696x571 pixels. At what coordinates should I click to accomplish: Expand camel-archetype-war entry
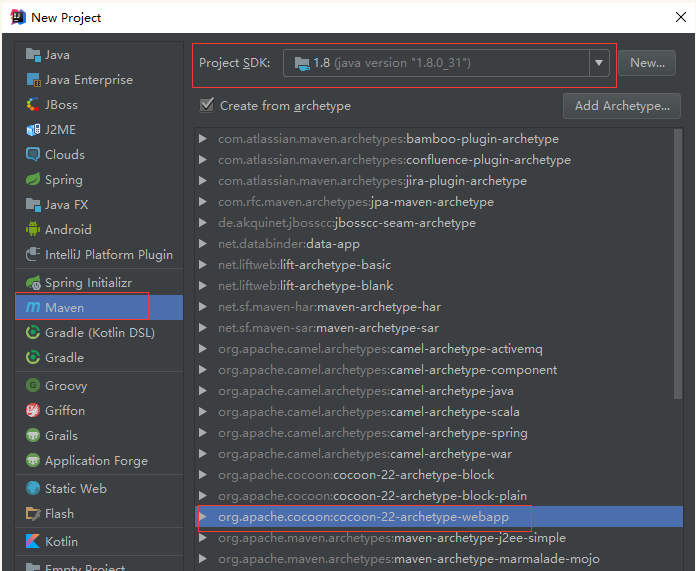(x=203, y=454)
